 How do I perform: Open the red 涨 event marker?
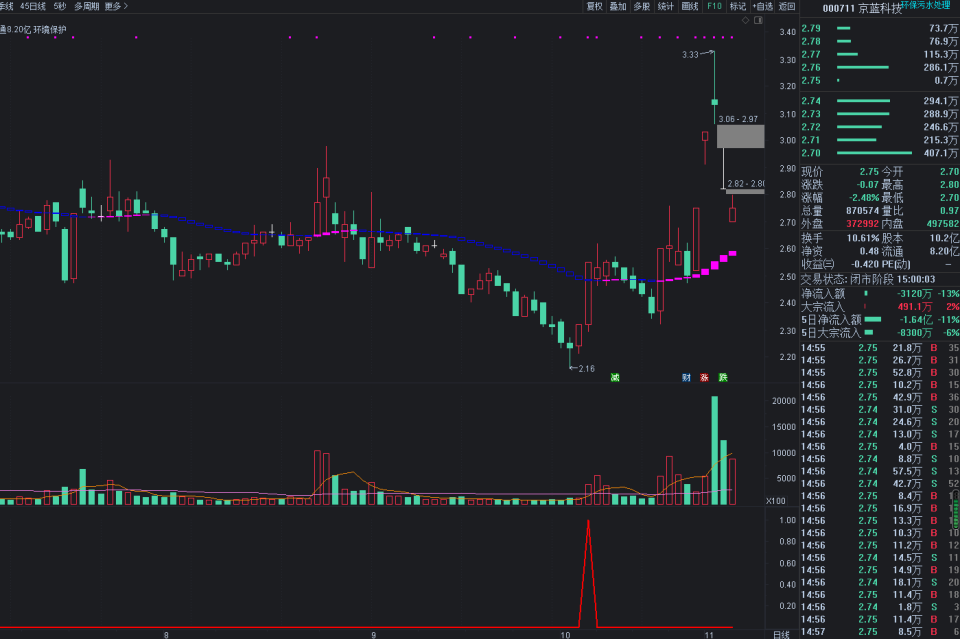click(704, 377)
